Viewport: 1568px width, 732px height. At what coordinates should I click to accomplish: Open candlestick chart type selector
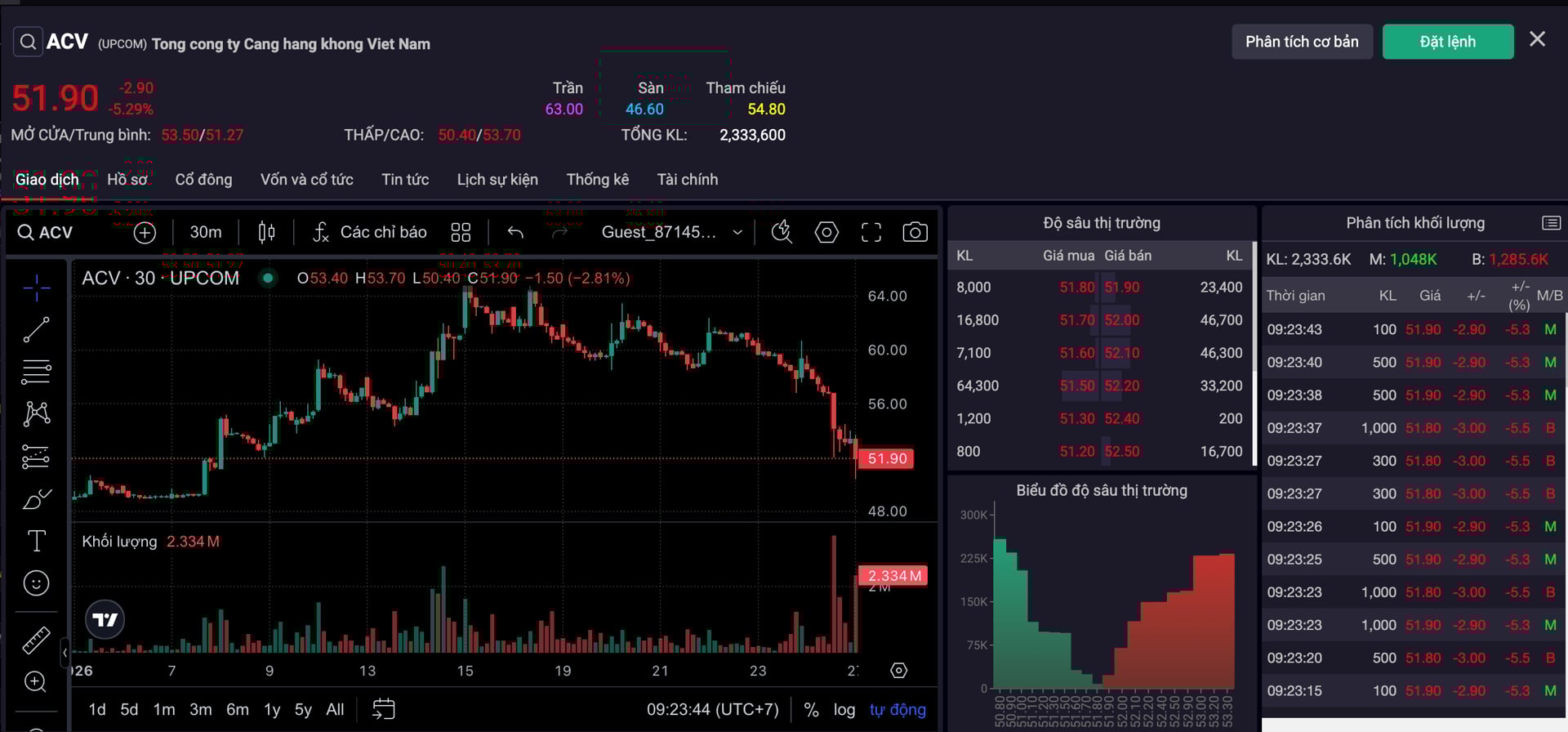[x=266, y=233]
